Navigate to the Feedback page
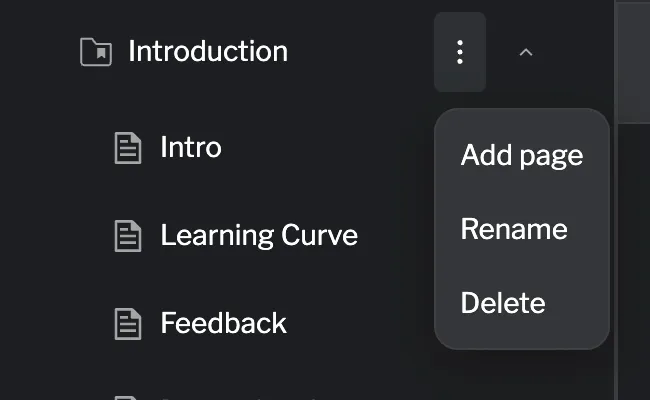The image size is (650, 400). tap(224, 323)
